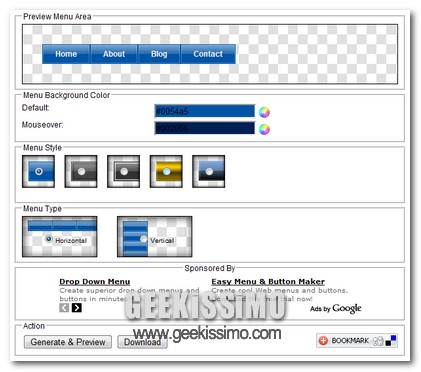421x372 pixels.
Task: Click Contact in the preview menu
Action: pyautogui.click(x=208, y=54)
